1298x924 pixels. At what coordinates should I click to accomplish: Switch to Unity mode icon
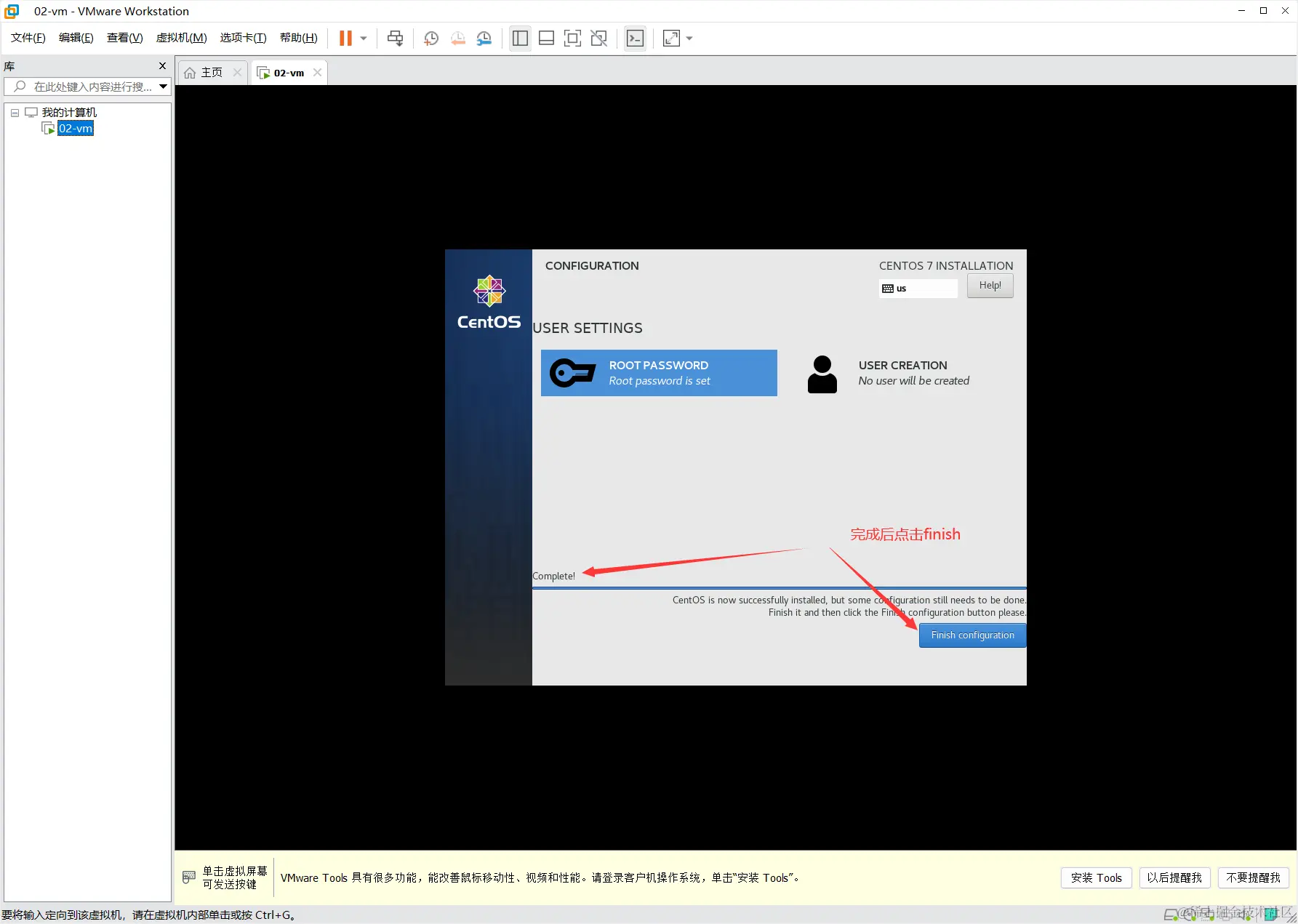pyautogui.click(x=598, y=39)
